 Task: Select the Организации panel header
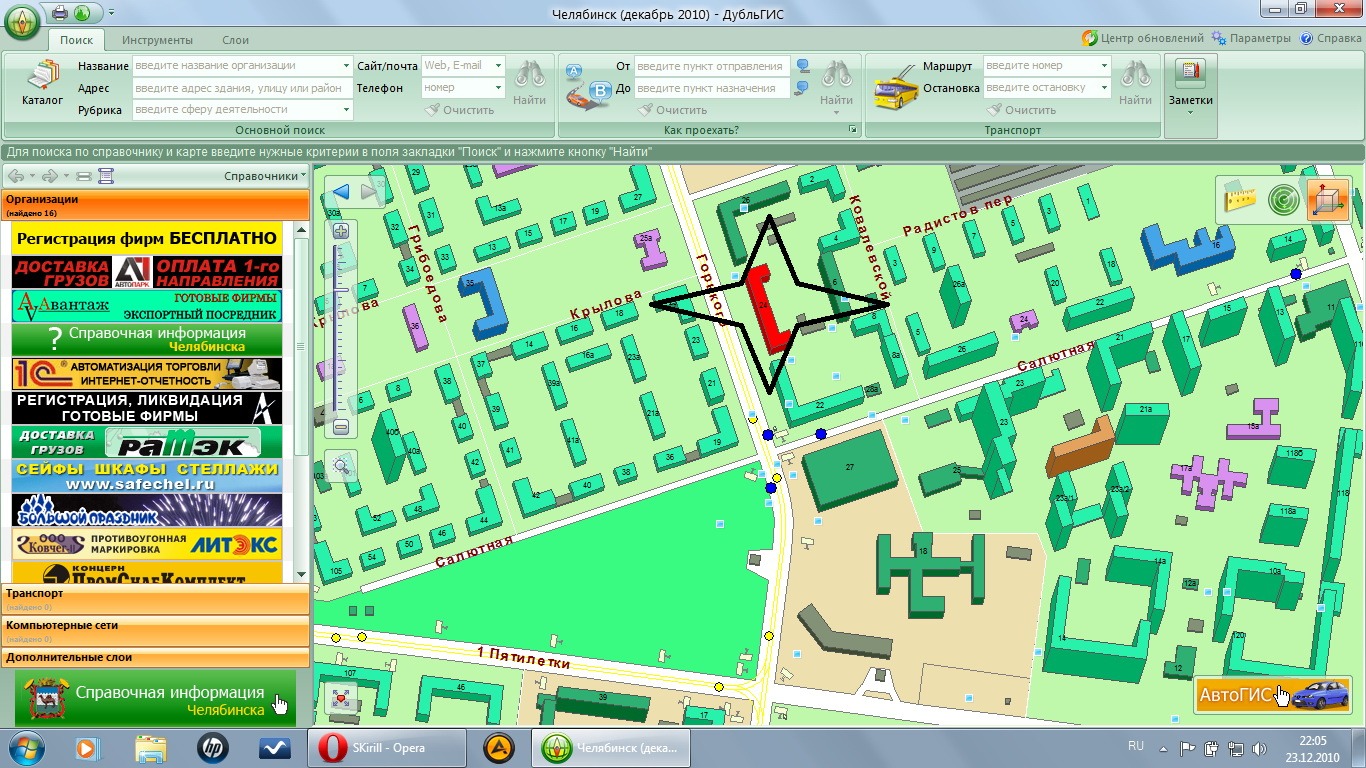point(155,205)
